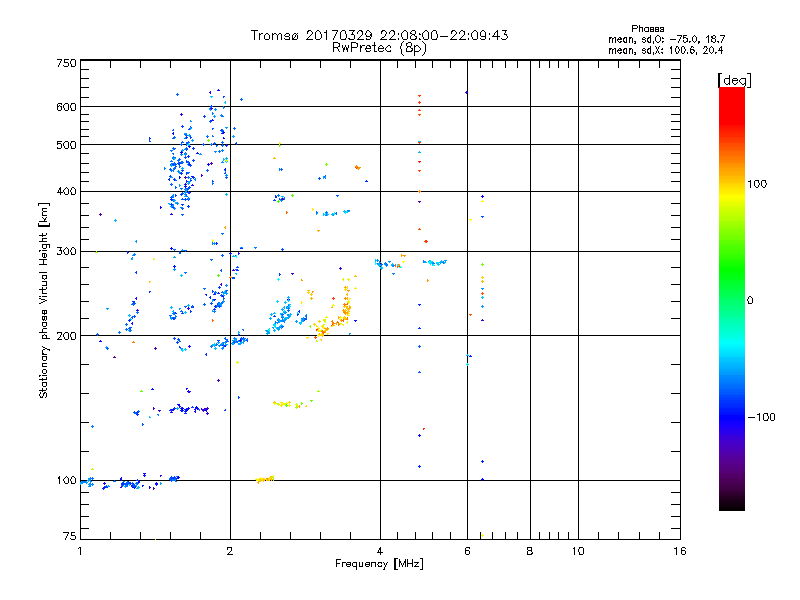Click the 'RwPretec (8p)' subtitle
The width and height of the screenshot is (800, 600).
coord(379,48)
